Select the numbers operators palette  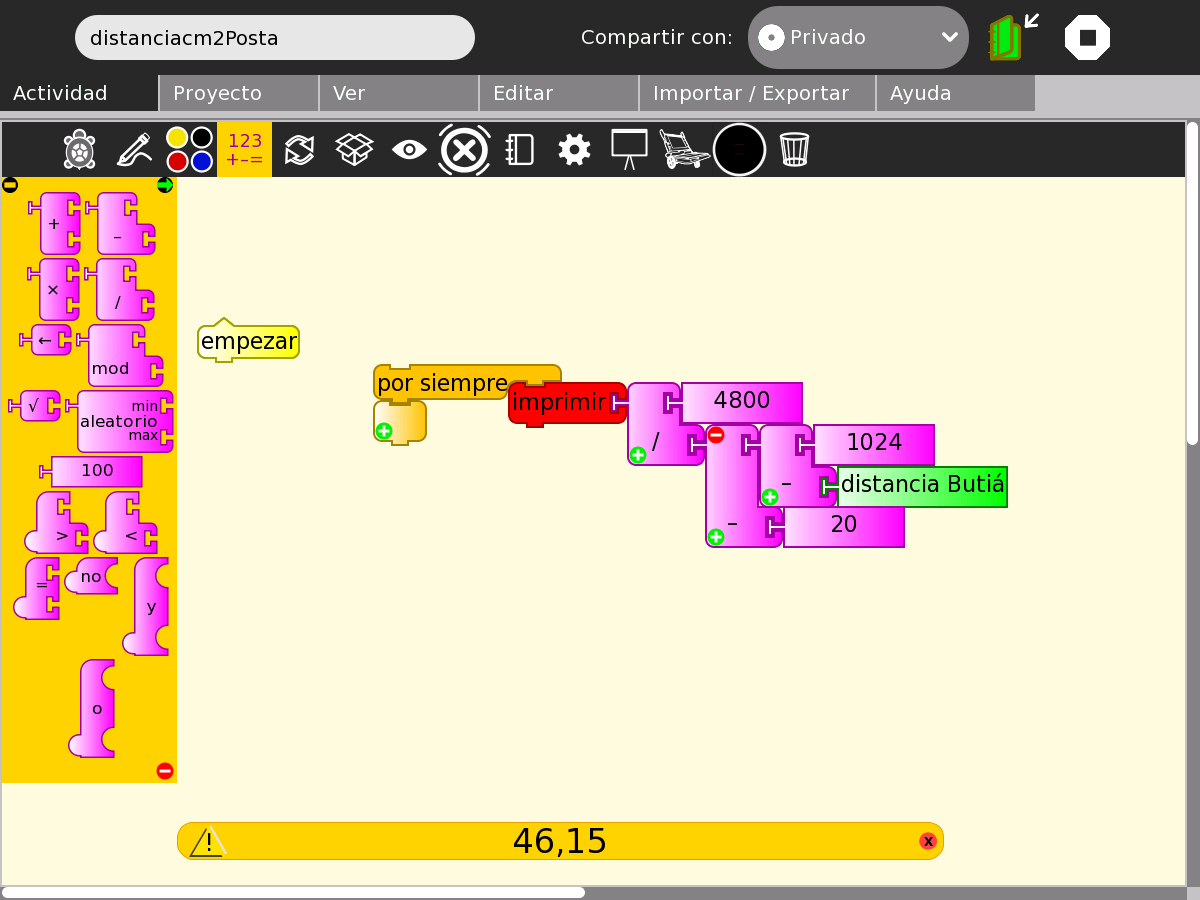pyautogui.click(x=245, y=150)
